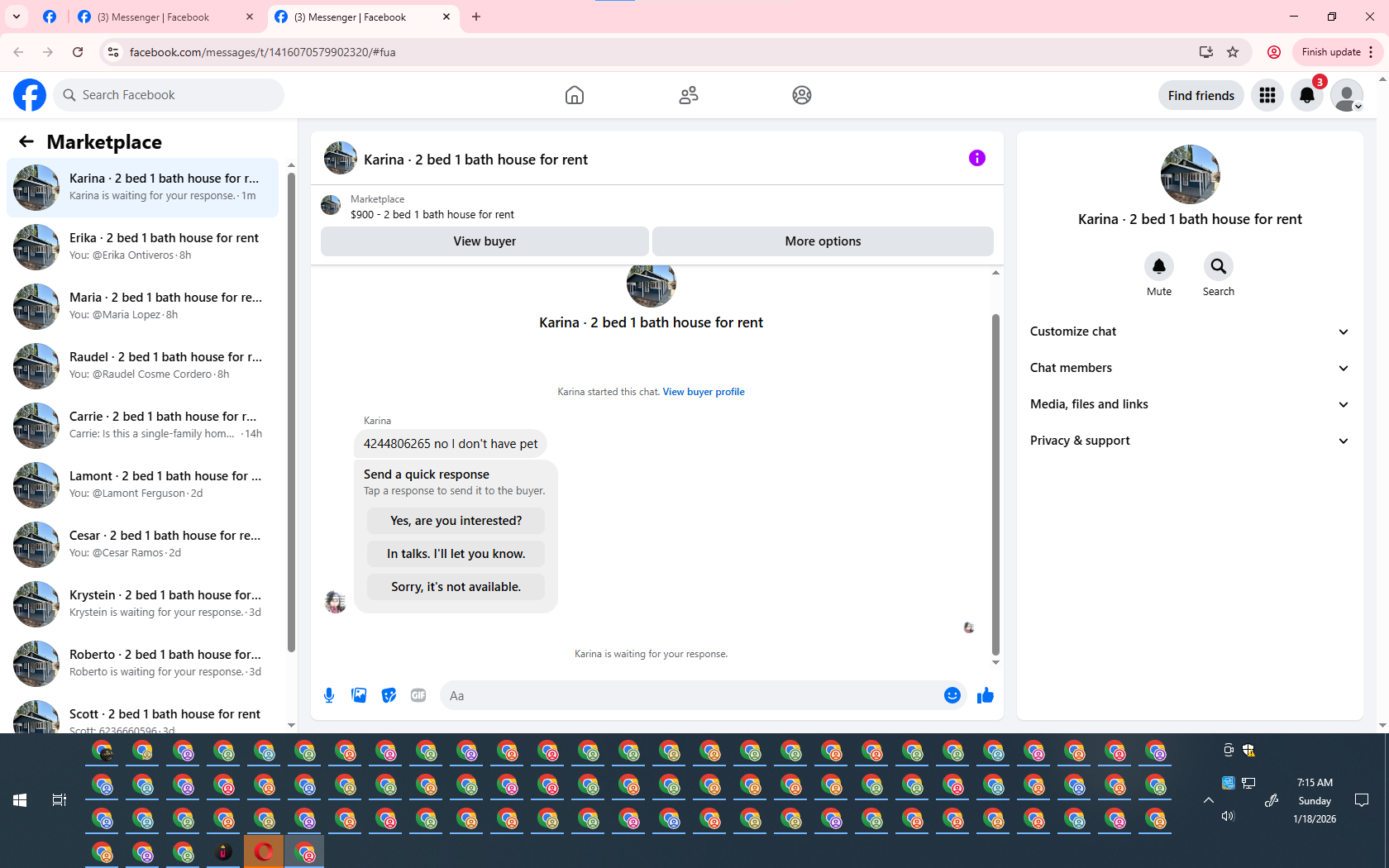Click the Finish update button
This screenshot has width=1389, height=868.
(x=1337, y=52)
